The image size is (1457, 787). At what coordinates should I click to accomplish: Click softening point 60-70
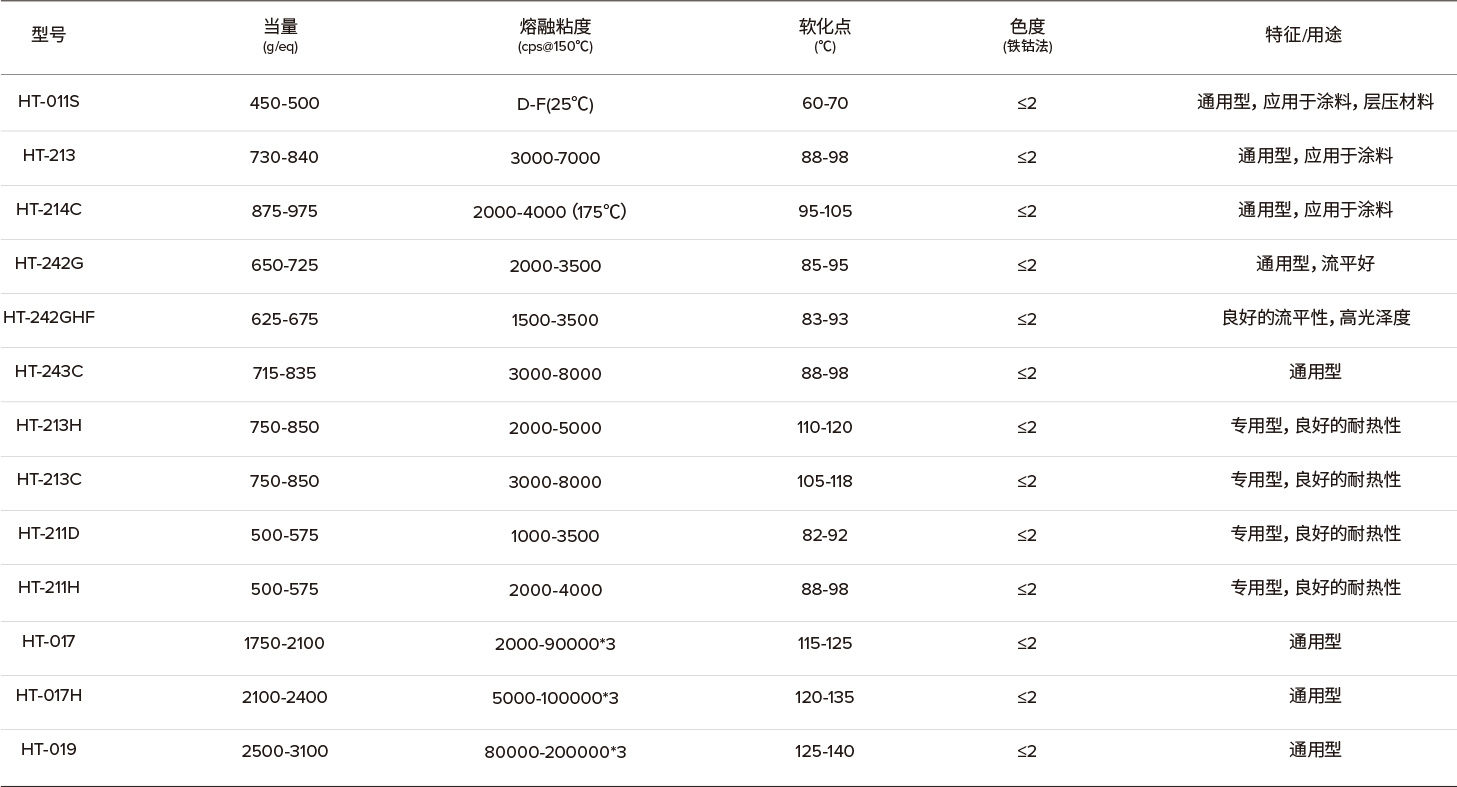pyautogui.click(x=825, y=104)
